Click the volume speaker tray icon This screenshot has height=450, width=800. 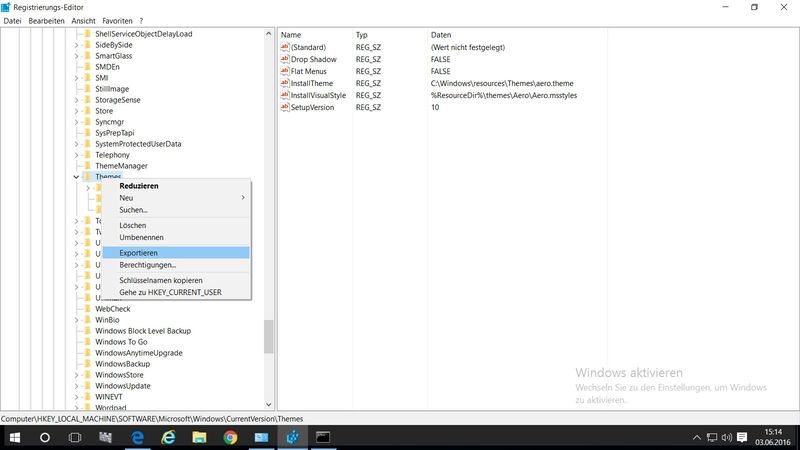[x=727, y=437]
